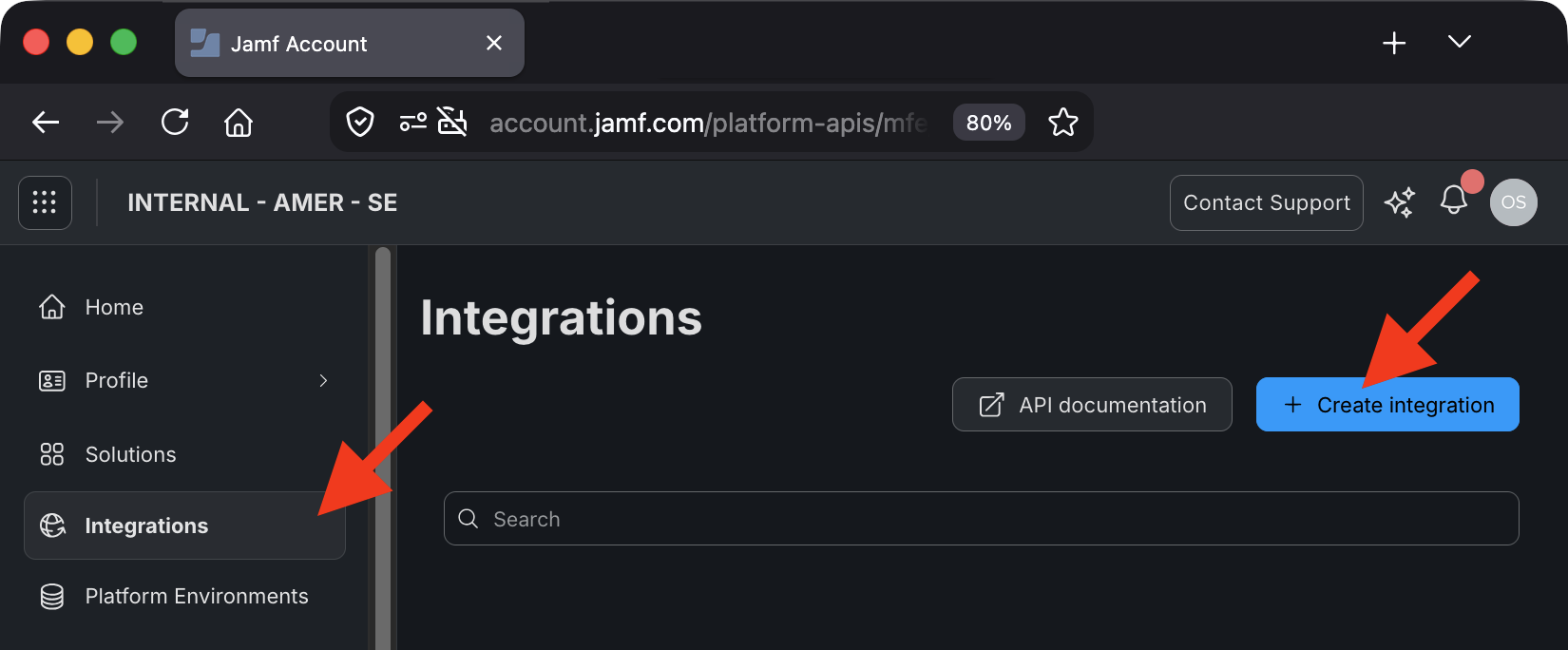Screen dimensions: 1568x650
Task: Click Create integration button
Action: pyautogui.click(x=1387, y=405)
